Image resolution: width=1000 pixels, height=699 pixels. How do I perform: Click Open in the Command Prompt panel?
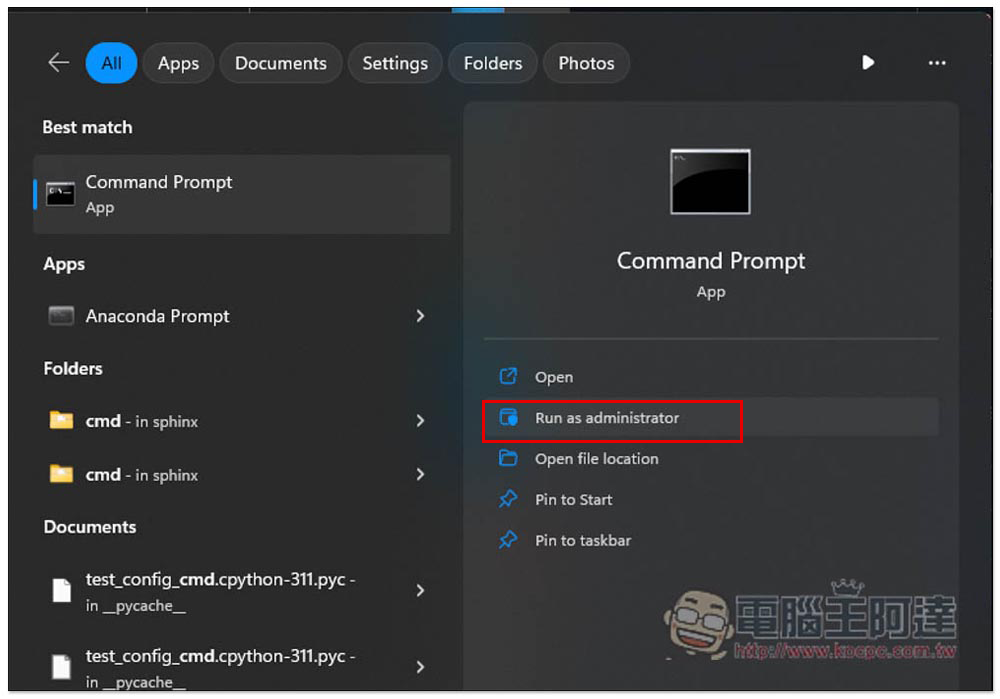(711, 377)
